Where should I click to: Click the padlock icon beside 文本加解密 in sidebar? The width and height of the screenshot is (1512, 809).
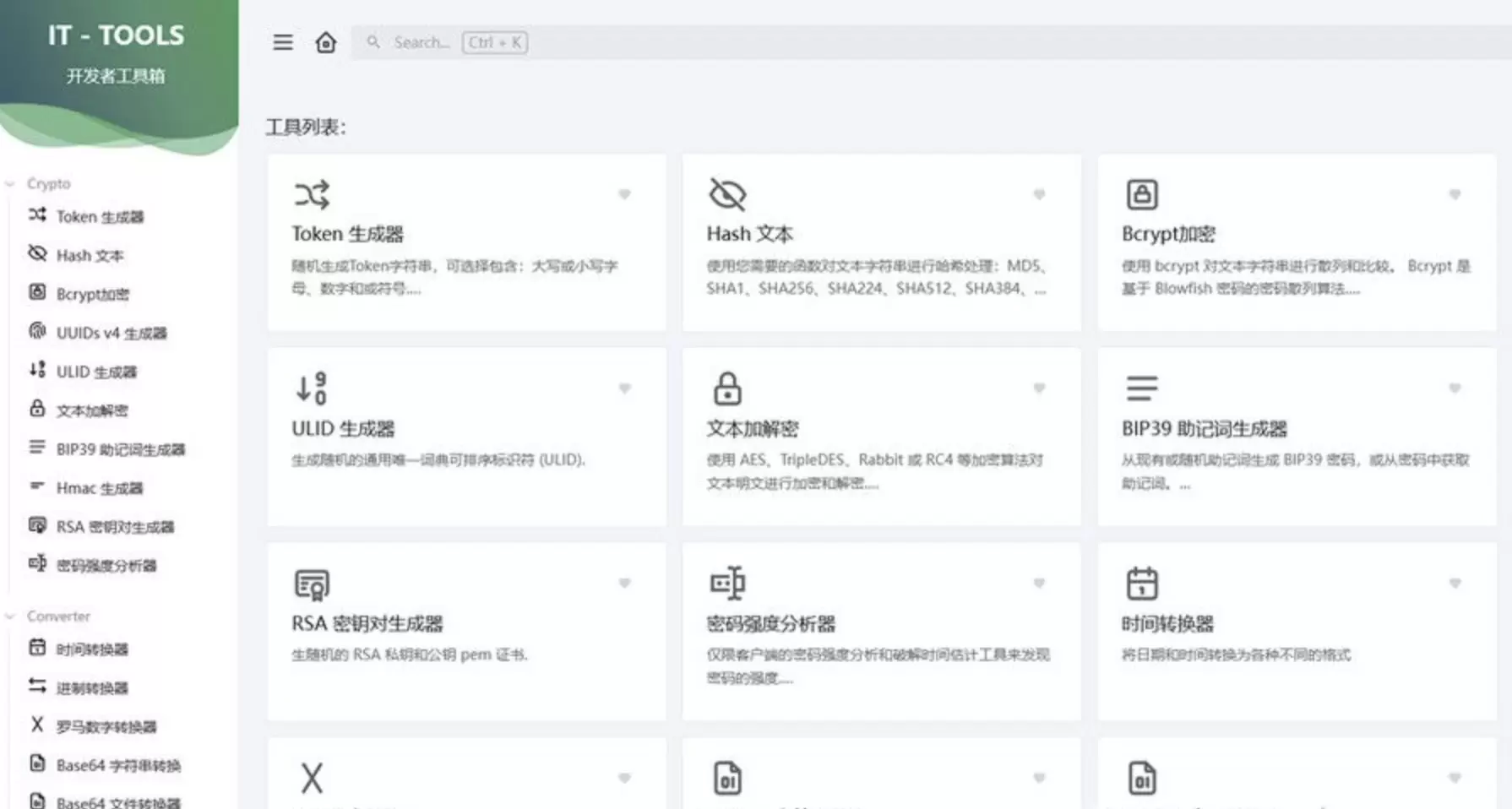37,409
